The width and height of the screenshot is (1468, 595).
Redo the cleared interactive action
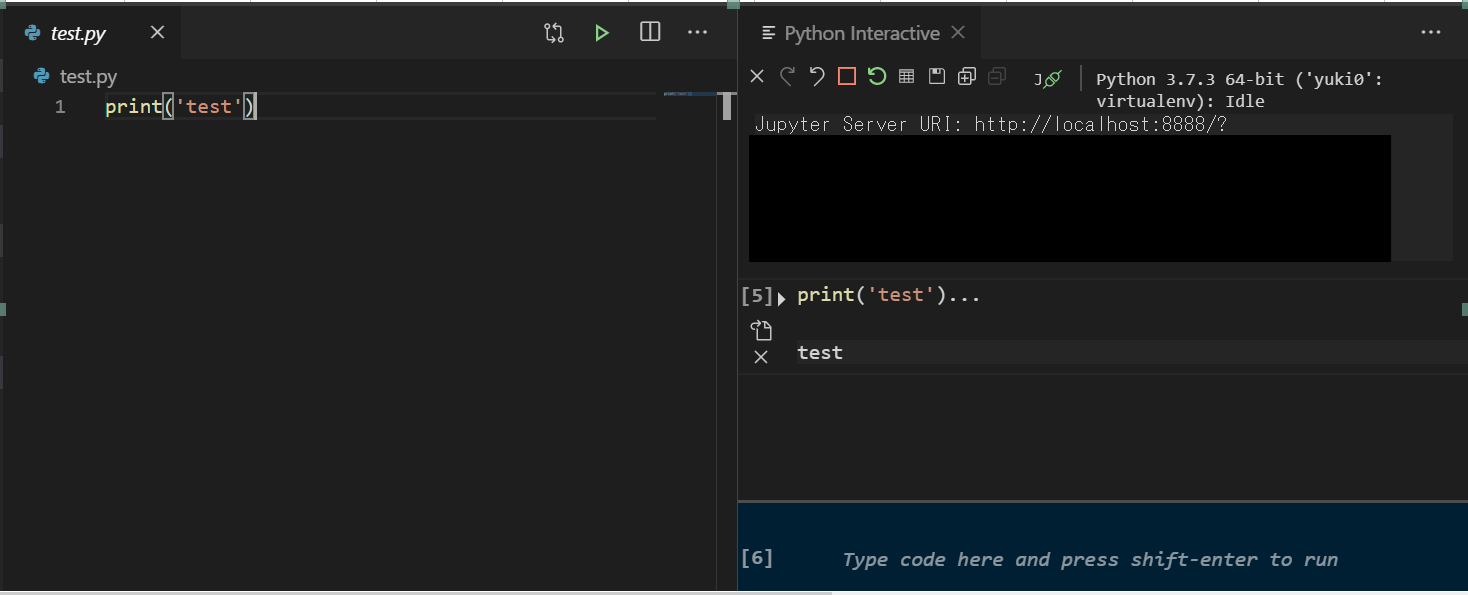(x=787, y=75)
